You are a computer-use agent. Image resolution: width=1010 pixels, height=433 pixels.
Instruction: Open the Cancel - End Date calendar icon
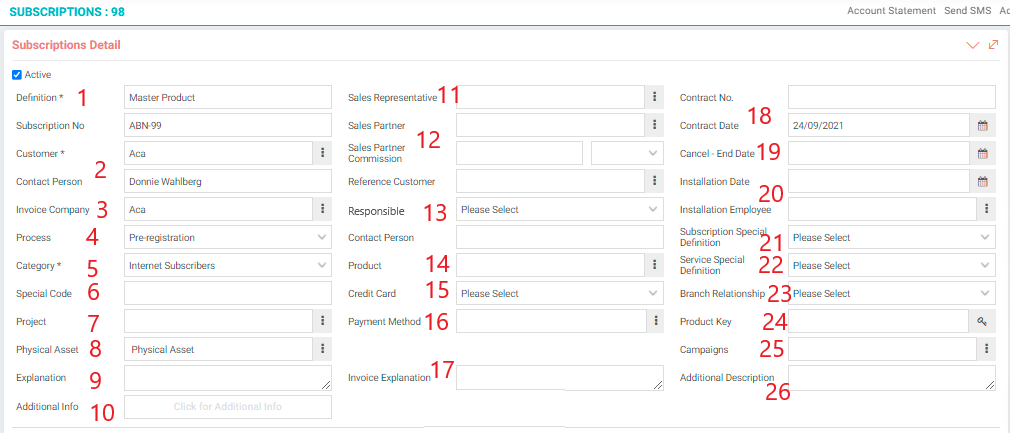982,153
